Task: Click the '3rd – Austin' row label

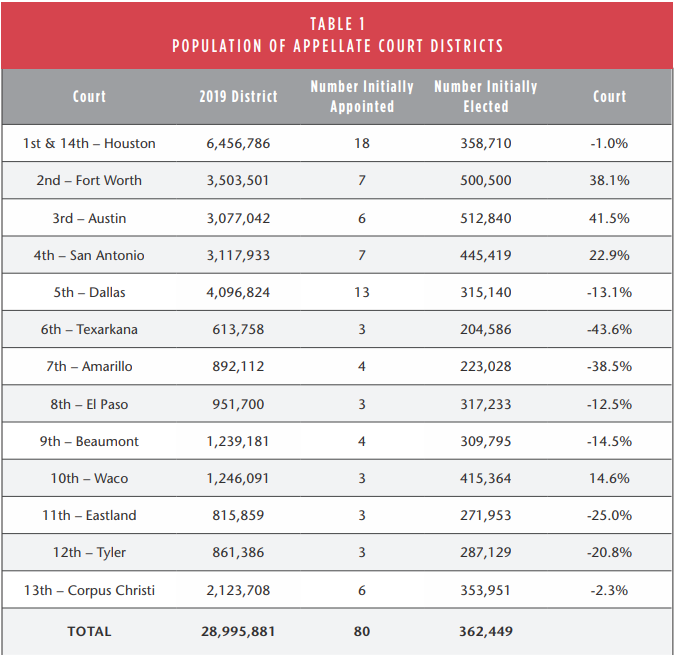Action: pos(89,218)
